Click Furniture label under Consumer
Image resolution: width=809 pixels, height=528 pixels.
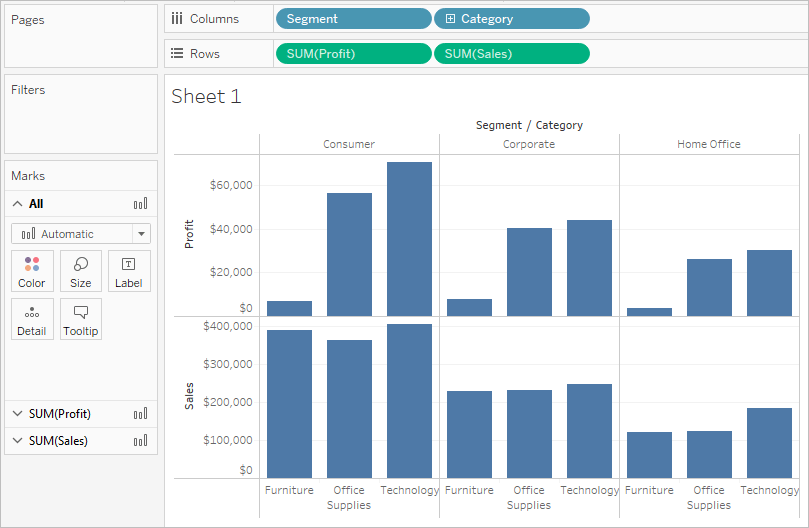tap(289, 490)
